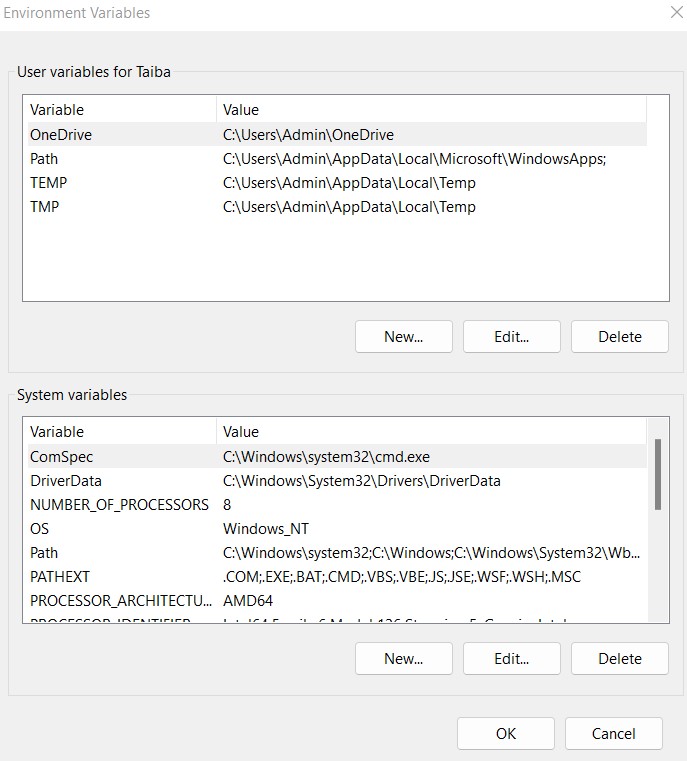Screen dimensions: 687x761
Task: Select the PATHEXT system variable
Action: 61,577
